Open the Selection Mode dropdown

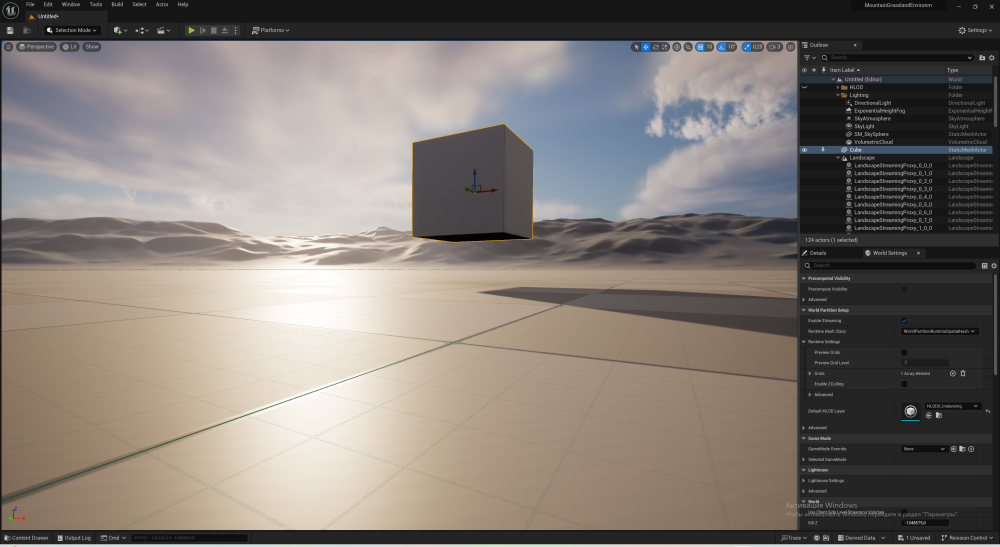[71, 30]
